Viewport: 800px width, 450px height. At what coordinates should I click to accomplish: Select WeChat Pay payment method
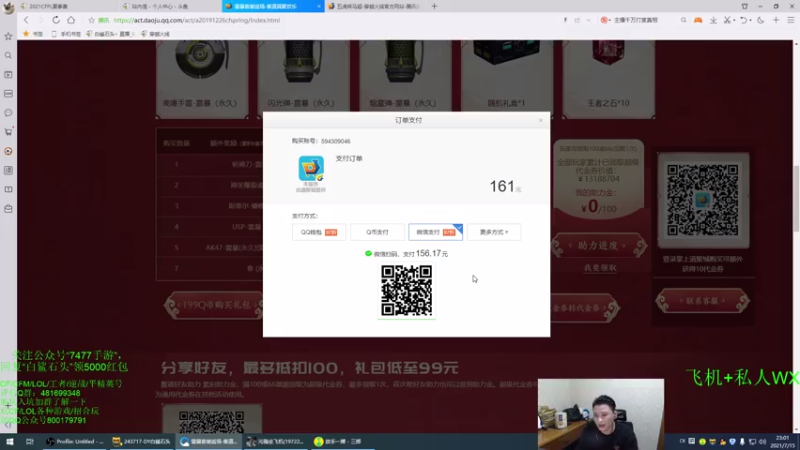[x=435, y=232]
